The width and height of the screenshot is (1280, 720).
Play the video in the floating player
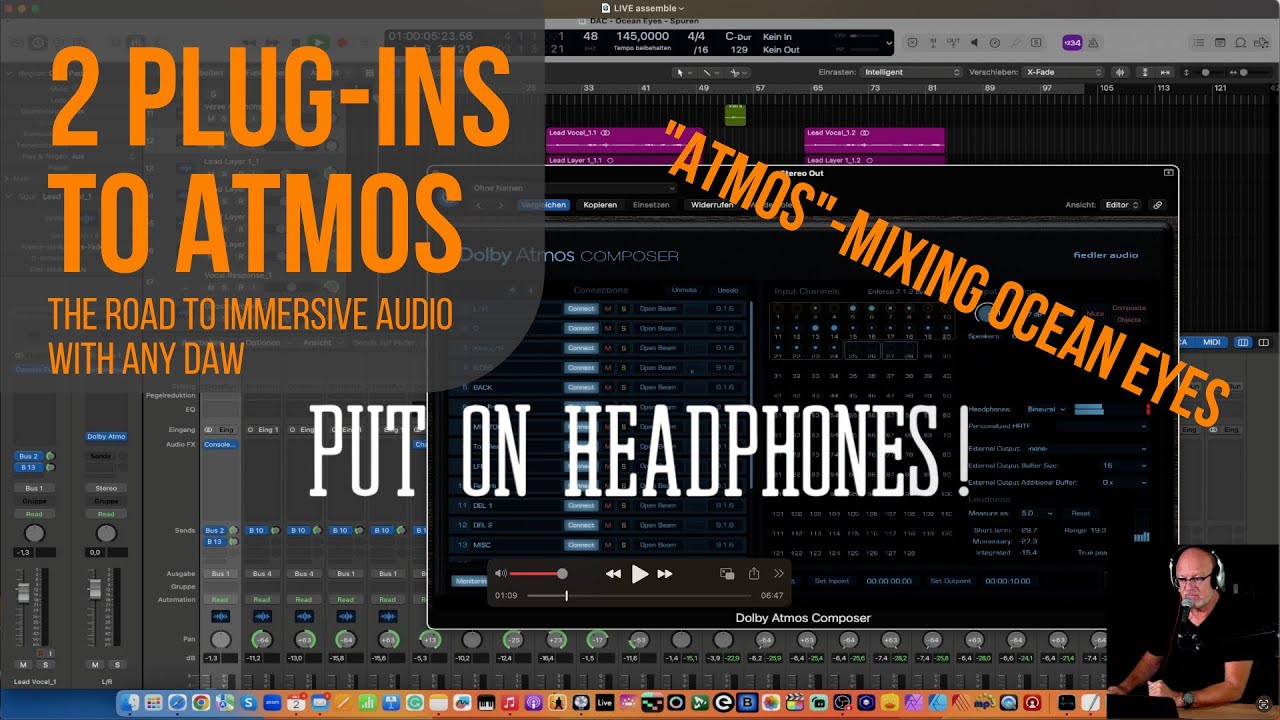point(640,574)
